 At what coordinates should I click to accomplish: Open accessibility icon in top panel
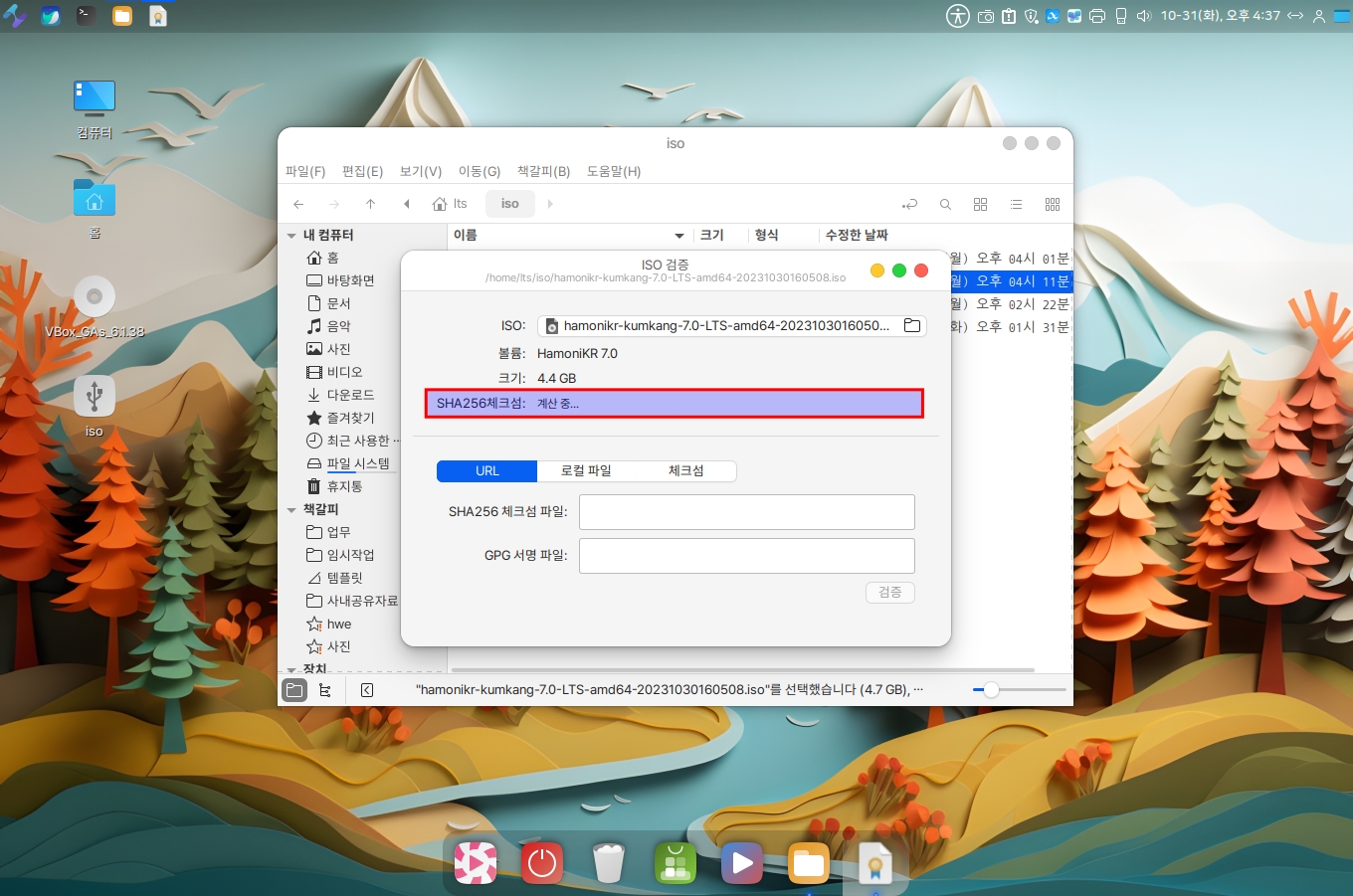pyautogui.click(x=957, y=16)
